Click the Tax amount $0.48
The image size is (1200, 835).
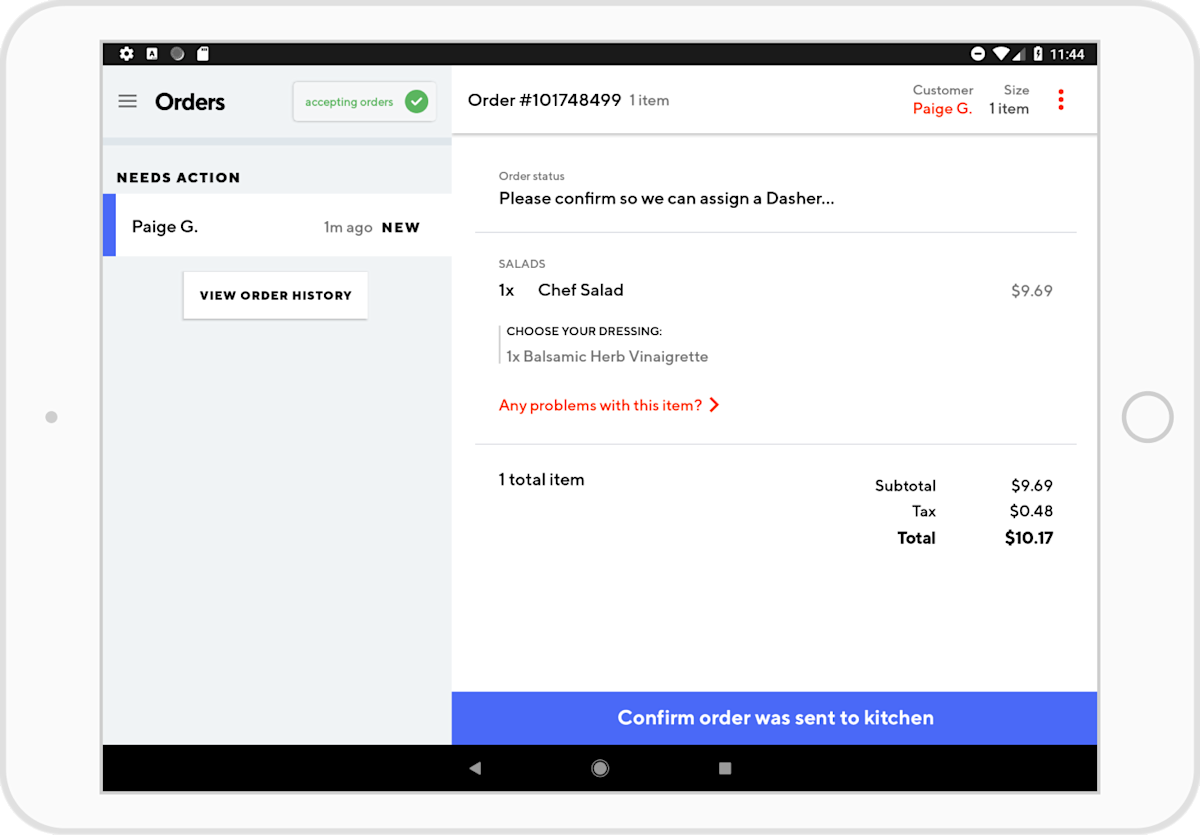(1031, 511)
